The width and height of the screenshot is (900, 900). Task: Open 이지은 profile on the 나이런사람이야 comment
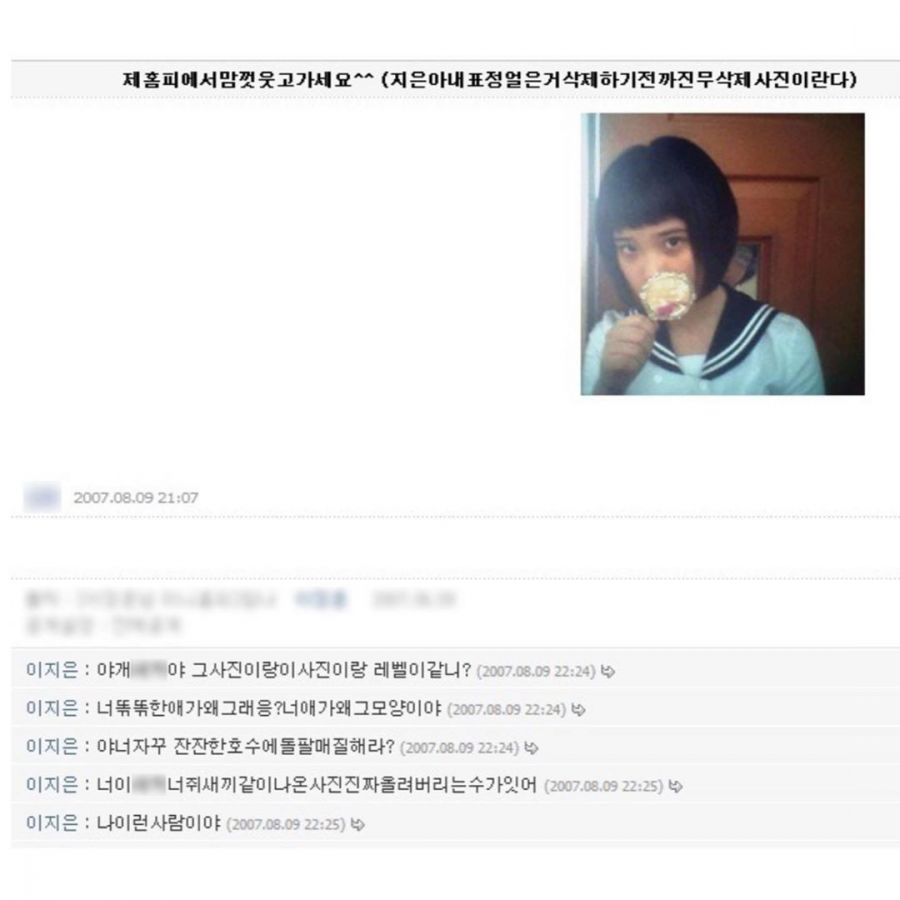click(x=52, y=823)
